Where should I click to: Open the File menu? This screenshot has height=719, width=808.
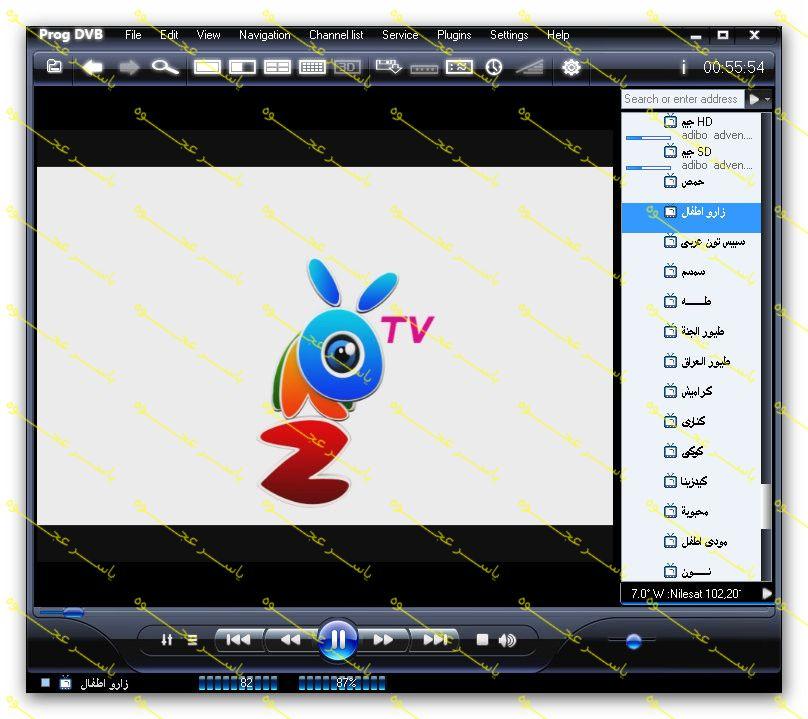coord(133,35)
